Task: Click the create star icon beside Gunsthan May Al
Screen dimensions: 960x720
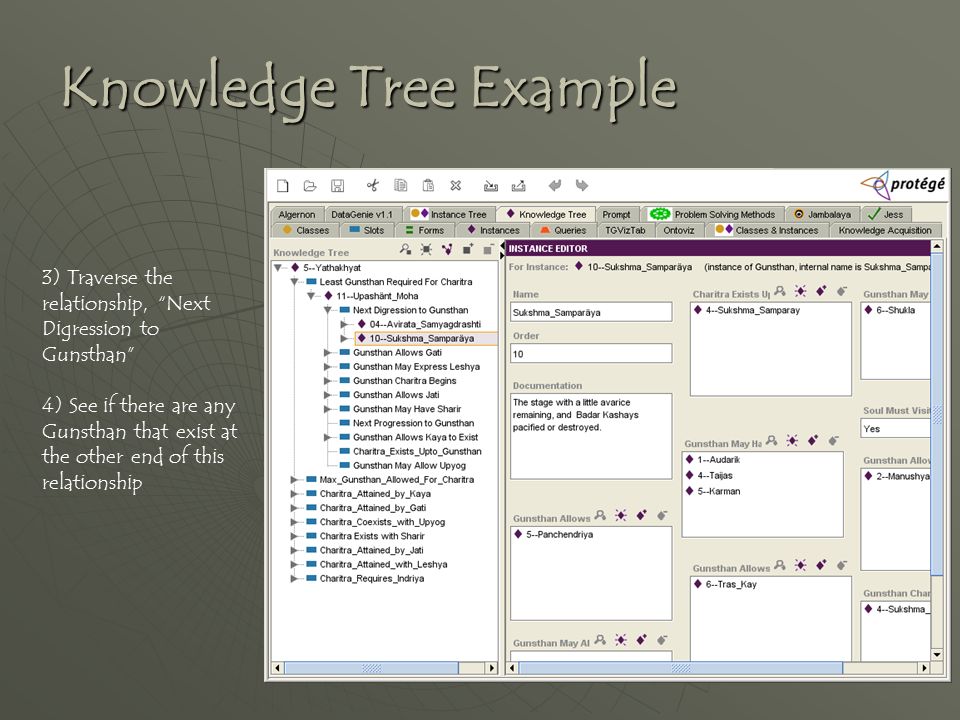Action: 621,640
